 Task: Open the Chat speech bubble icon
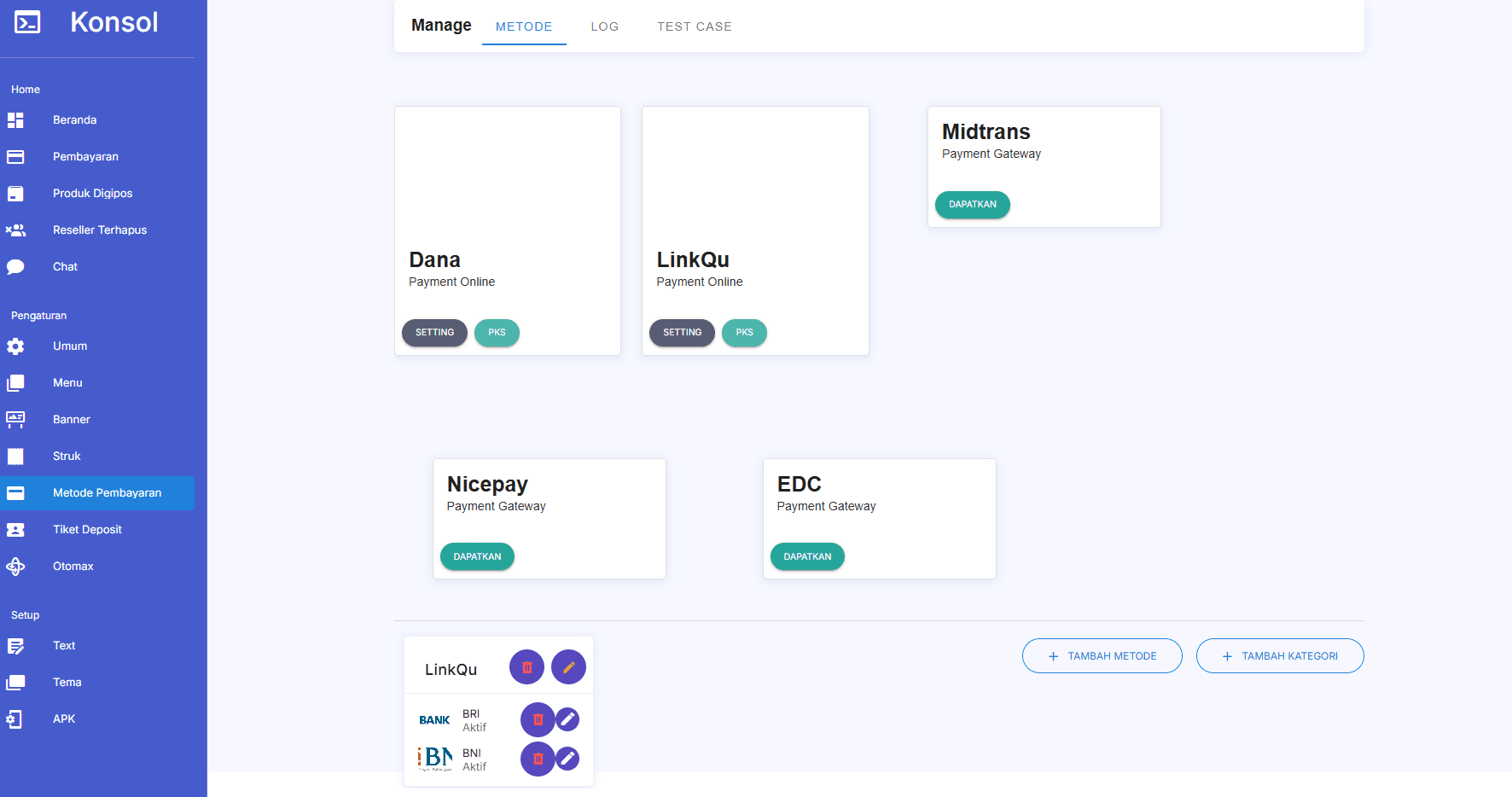click(15, 267)
